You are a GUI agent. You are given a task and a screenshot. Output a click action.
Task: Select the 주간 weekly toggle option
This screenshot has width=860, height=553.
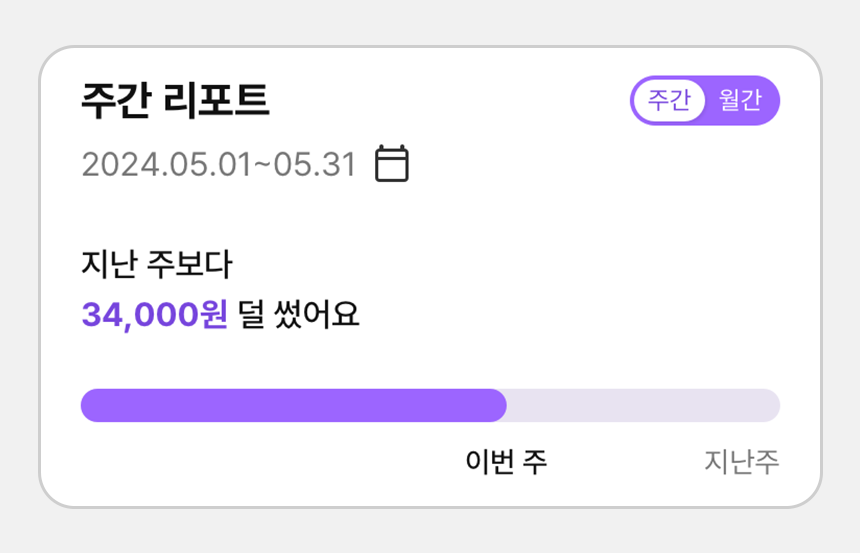point(669,100)
